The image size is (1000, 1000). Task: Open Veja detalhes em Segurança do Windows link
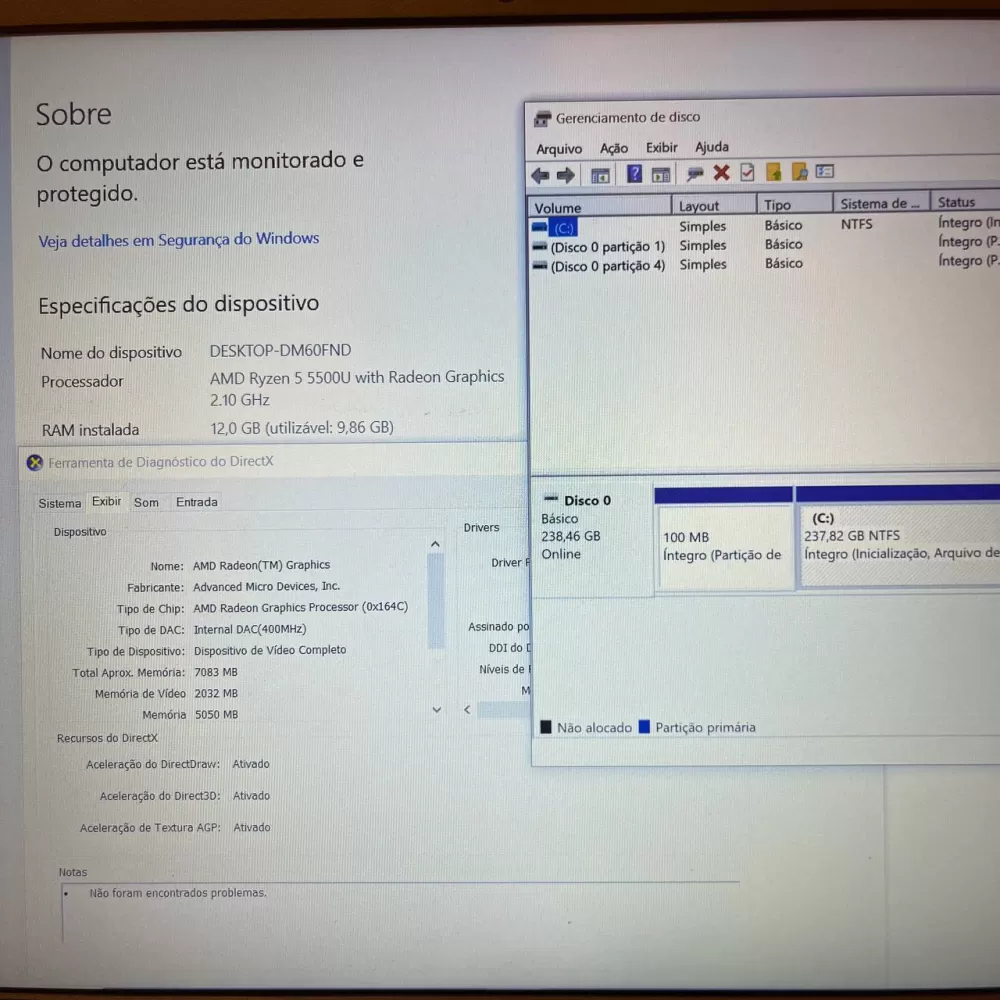(179, 240)
